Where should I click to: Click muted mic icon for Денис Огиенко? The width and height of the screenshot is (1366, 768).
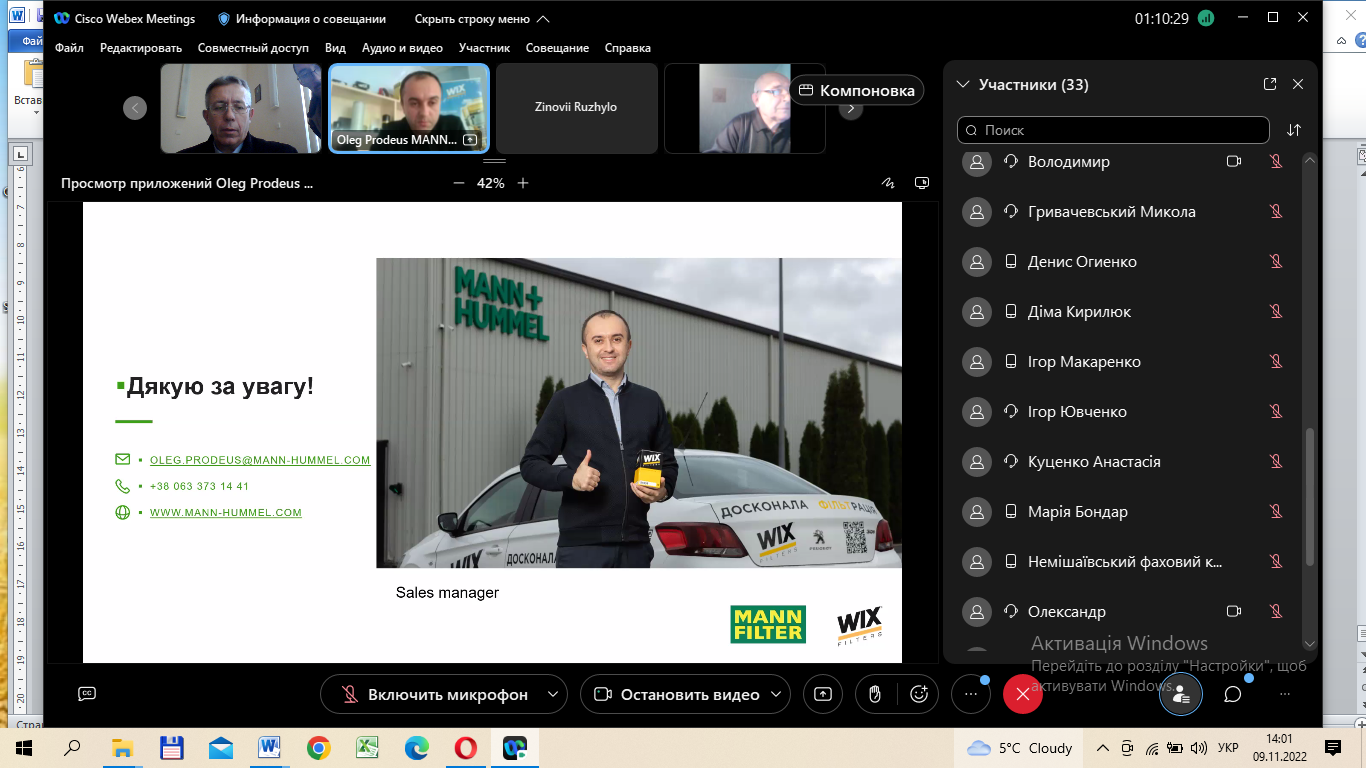pyautogui.click(x=1276, y=262)
